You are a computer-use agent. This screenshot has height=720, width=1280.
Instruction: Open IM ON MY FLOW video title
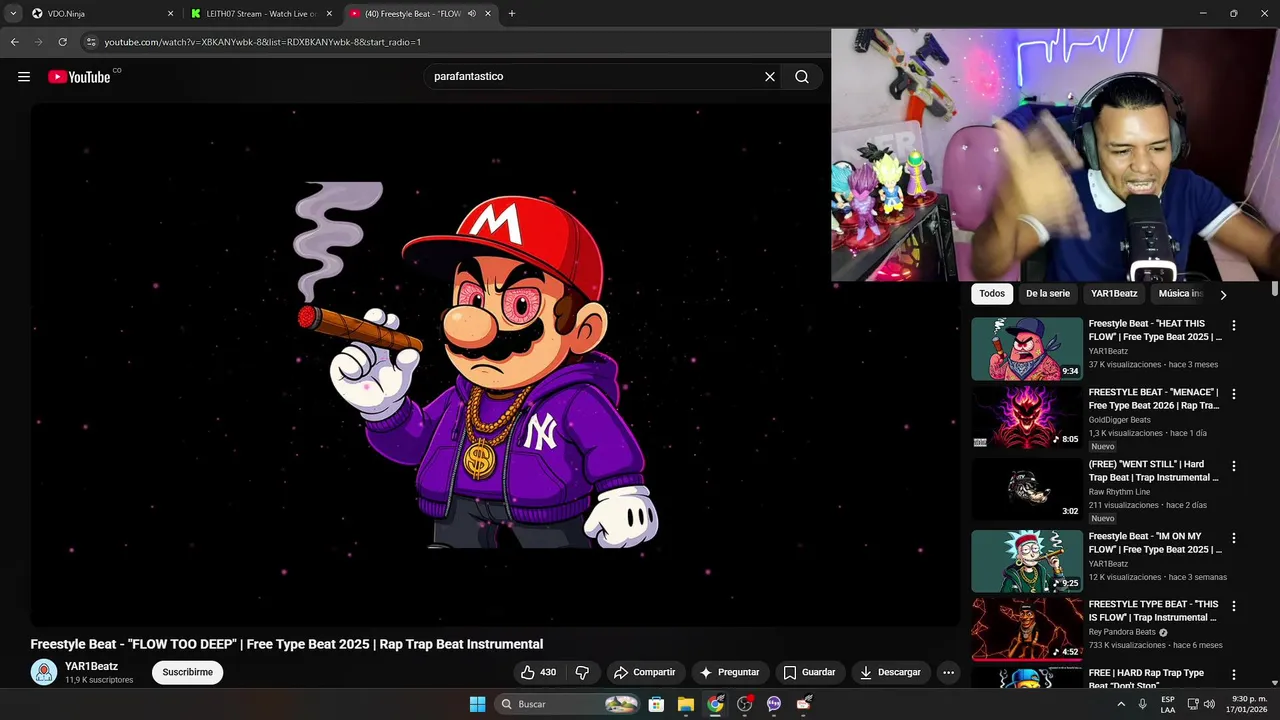pos(1155,543)
